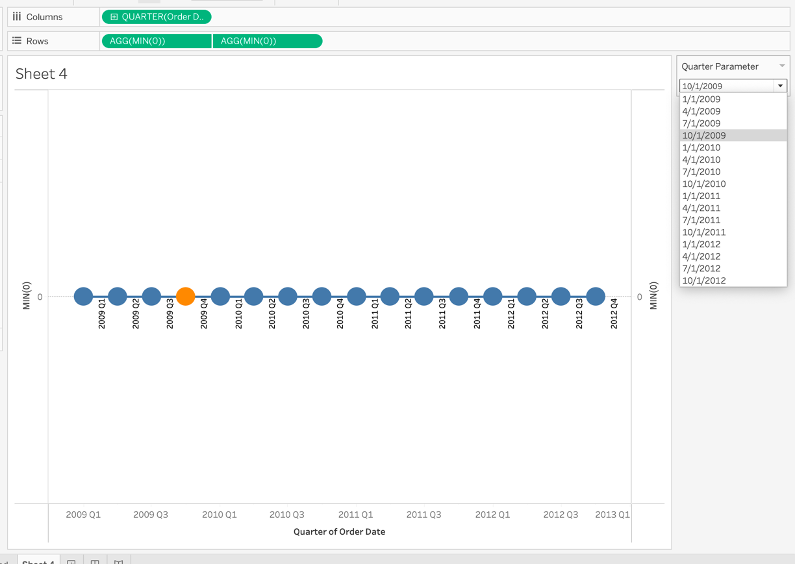Click the rotated 2012 Q2 mark label
796x564 pixels.
545,313
